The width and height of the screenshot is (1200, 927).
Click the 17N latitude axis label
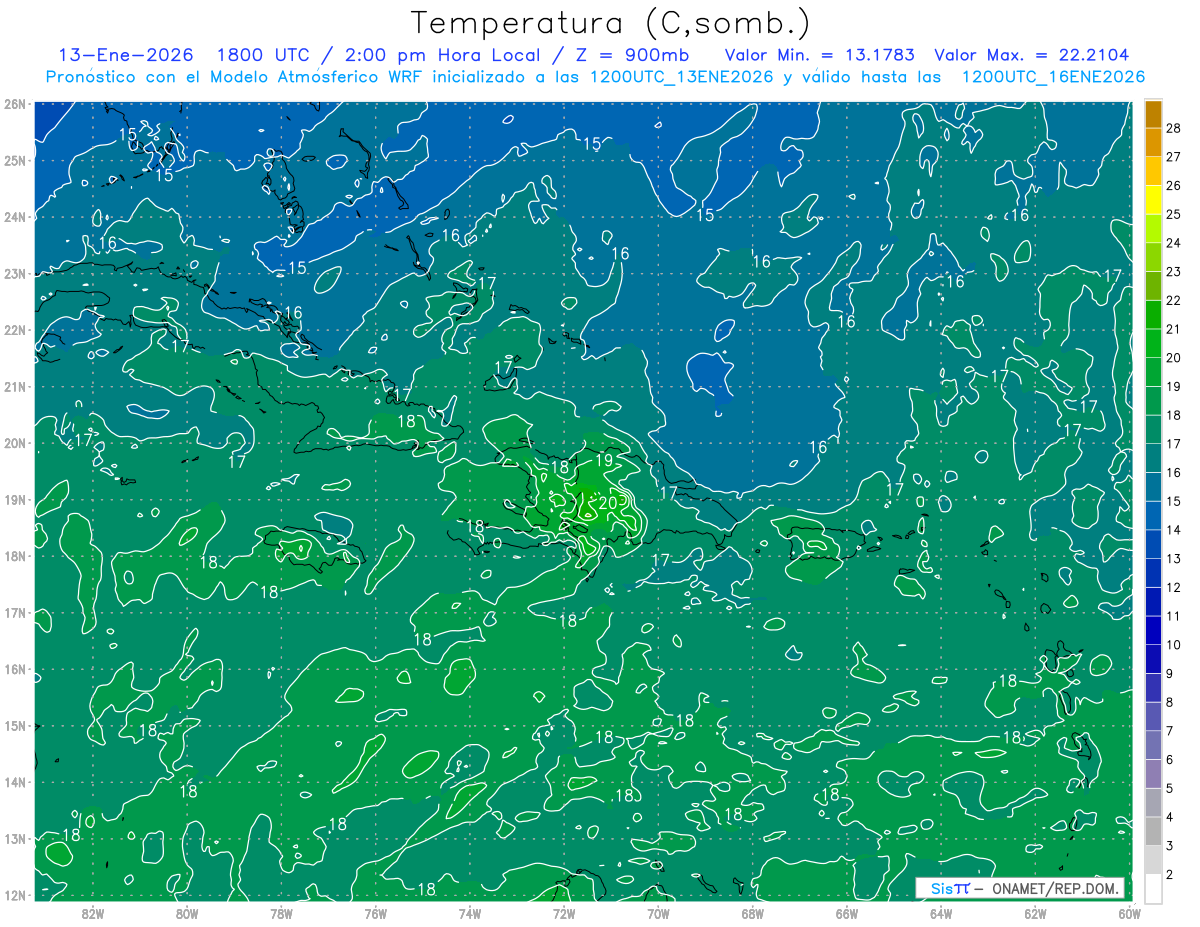click(15, 612)
